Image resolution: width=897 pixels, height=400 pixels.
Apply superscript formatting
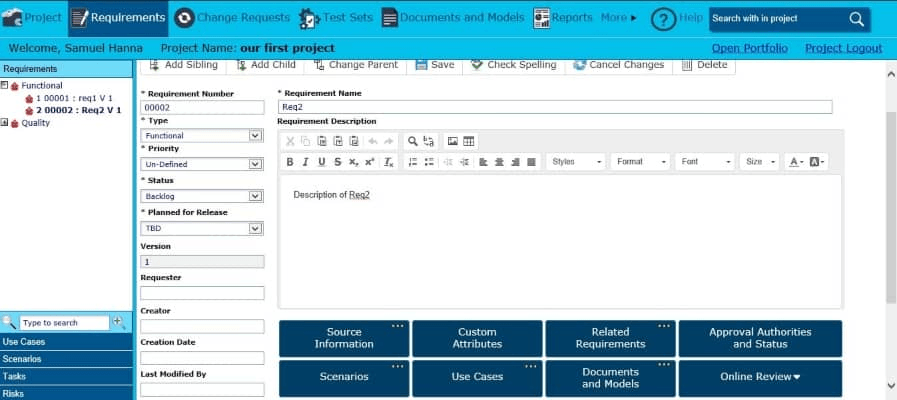(x=370, y=162)
